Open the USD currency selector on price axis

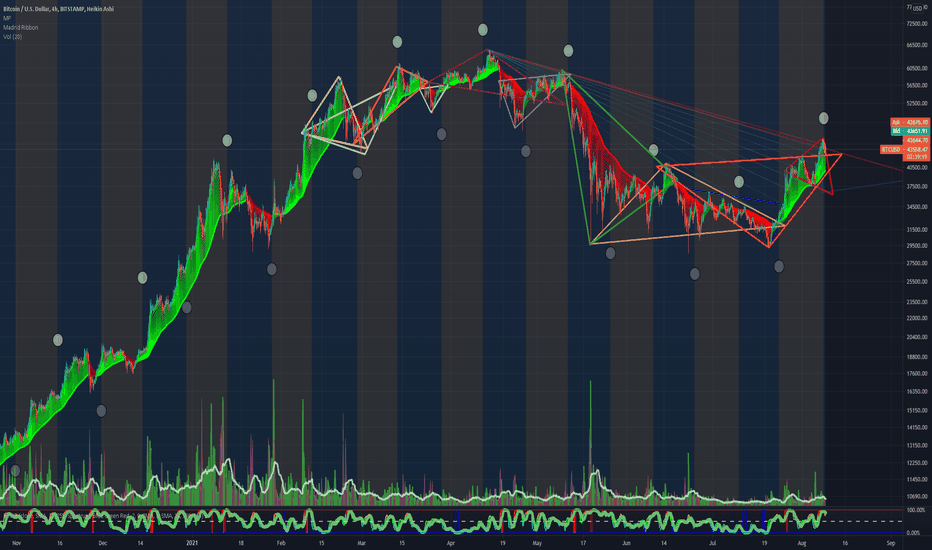(x=920, y=8)
